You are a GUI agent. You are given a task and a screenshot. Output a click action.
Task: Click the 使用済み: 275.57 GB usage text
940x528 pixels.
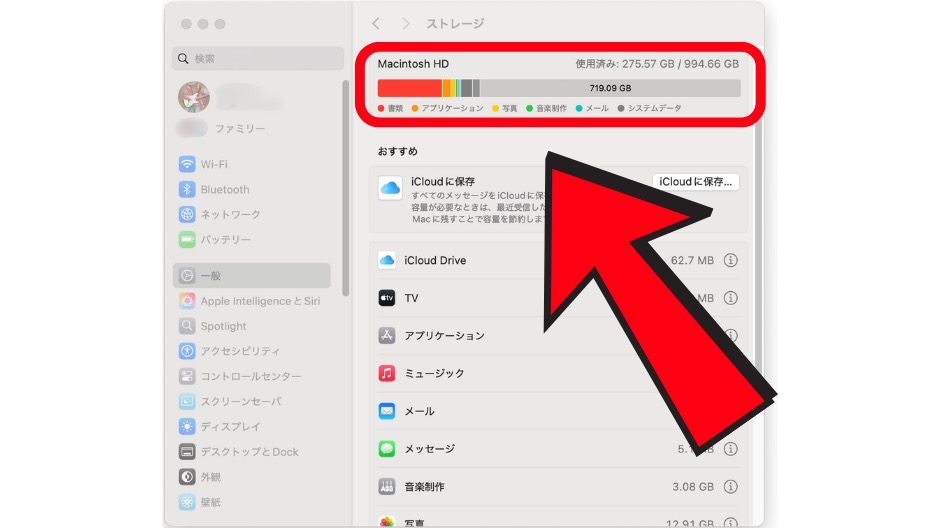coord(657,64)
